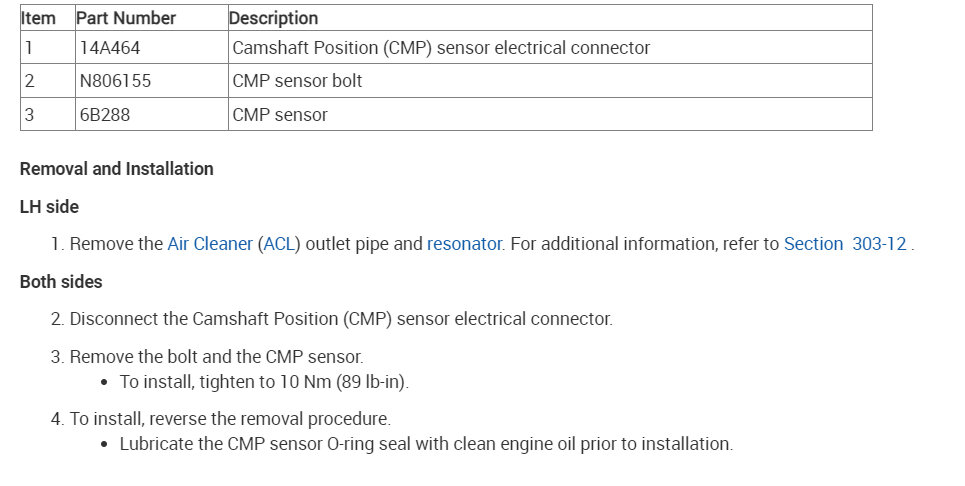965x486 pixels.
Task: Select the N806155 part number cell
Action: point(116,81)
